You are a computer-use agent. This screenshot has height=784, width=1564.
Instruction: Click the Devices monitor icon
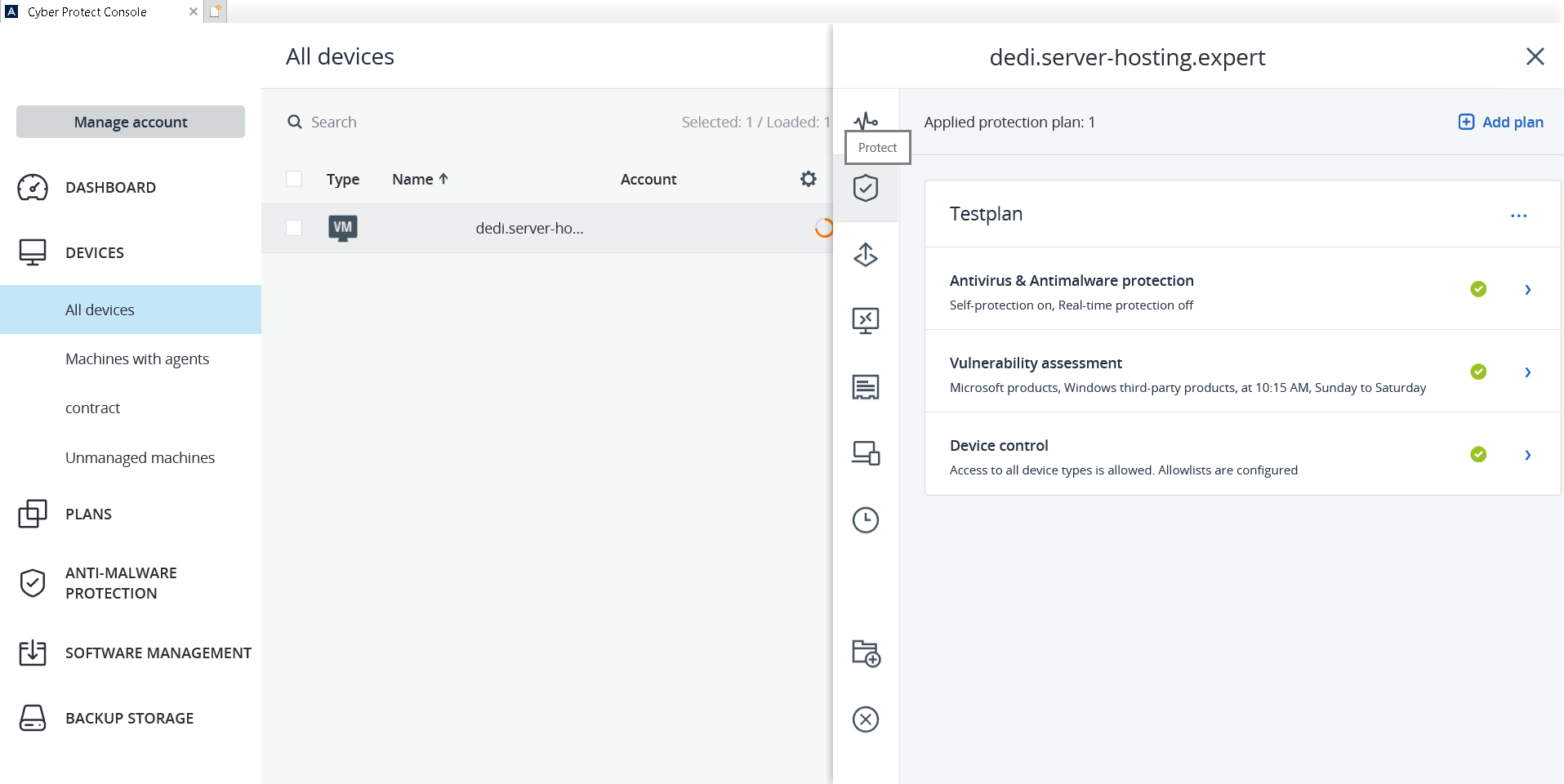pyautogui.click(x=33, y=252)
